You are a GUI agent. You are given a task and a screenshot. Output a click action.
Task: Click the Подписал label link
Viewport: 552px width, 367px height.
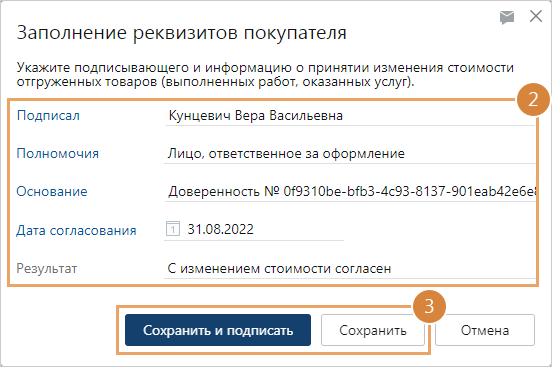(x=49, y=116)
